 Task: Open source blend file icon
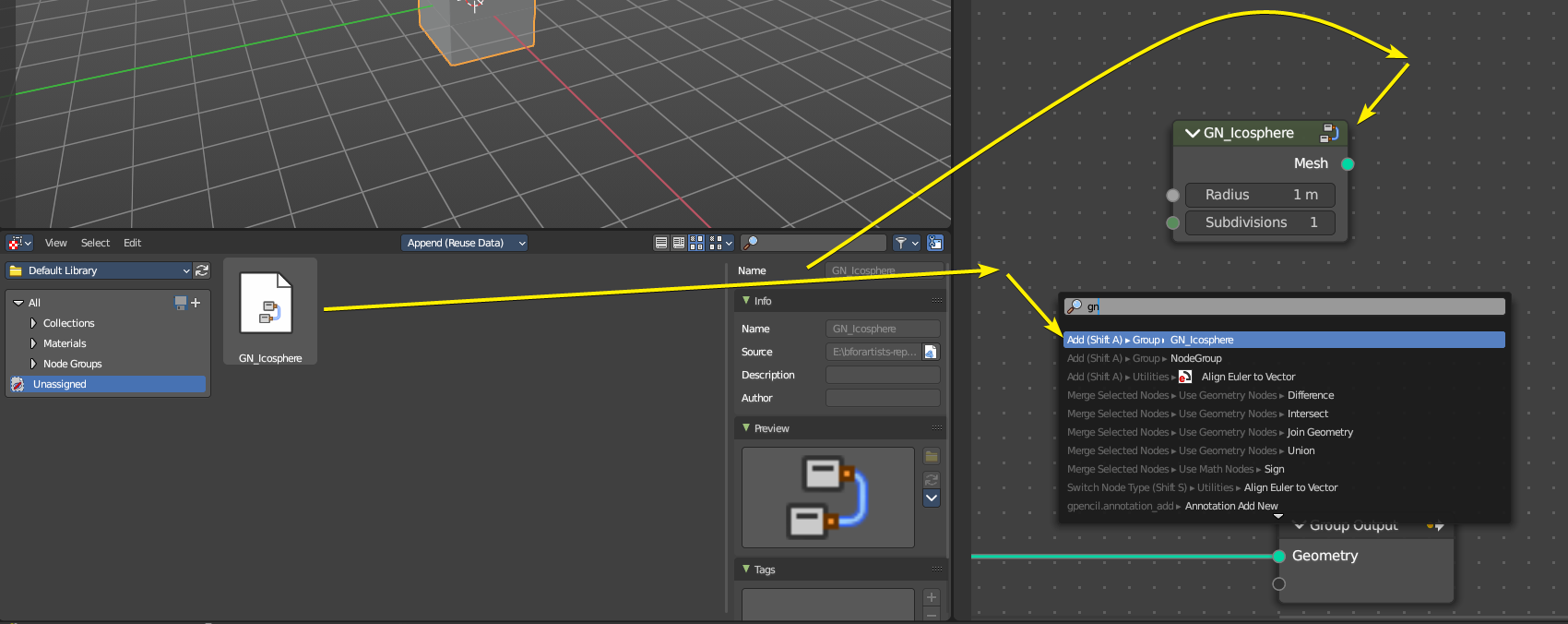[x=931, y=352]
